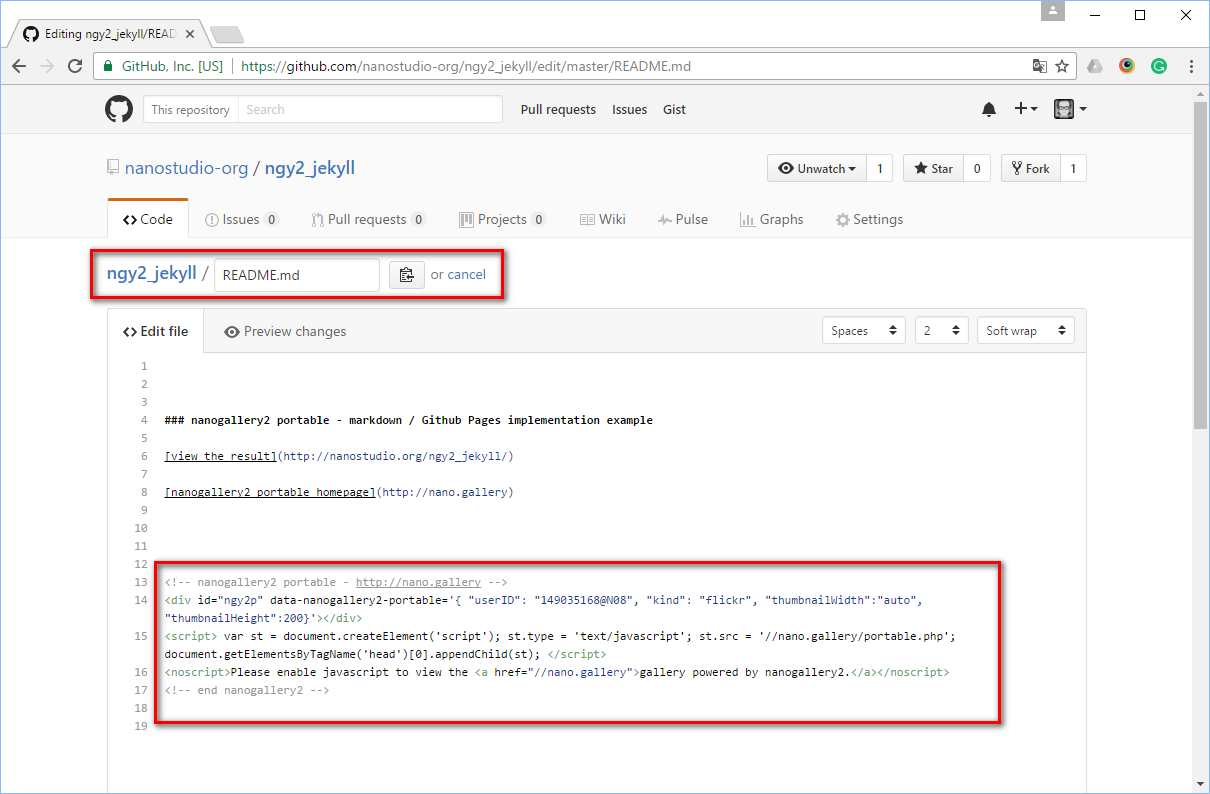Bookmark this page with the star icon
The width and height of the screenshot is (1210, 794).
(1062, 66)
